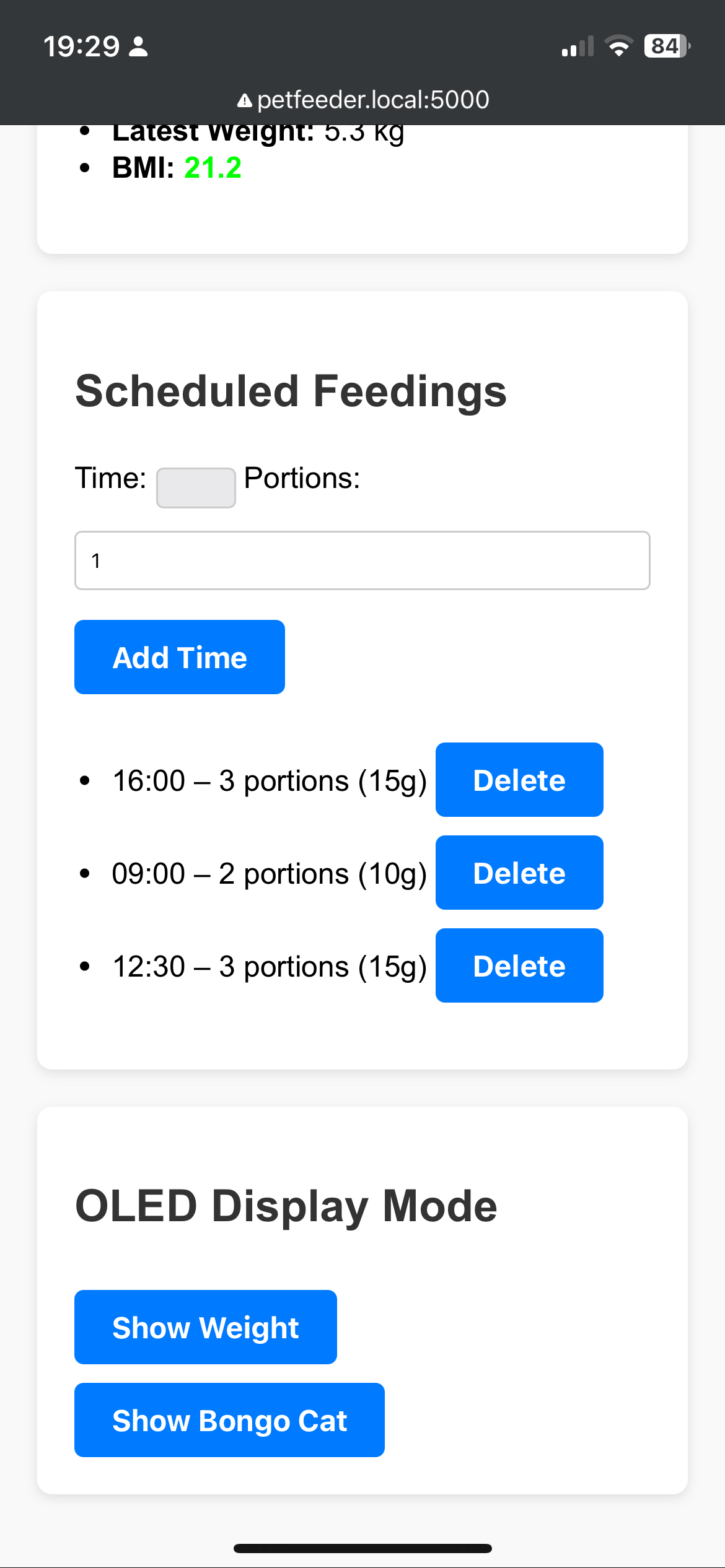Viewport: 725px width, 1568px height.
Task: Tap the Wi-Fi status icon
Action: (618, 46)
